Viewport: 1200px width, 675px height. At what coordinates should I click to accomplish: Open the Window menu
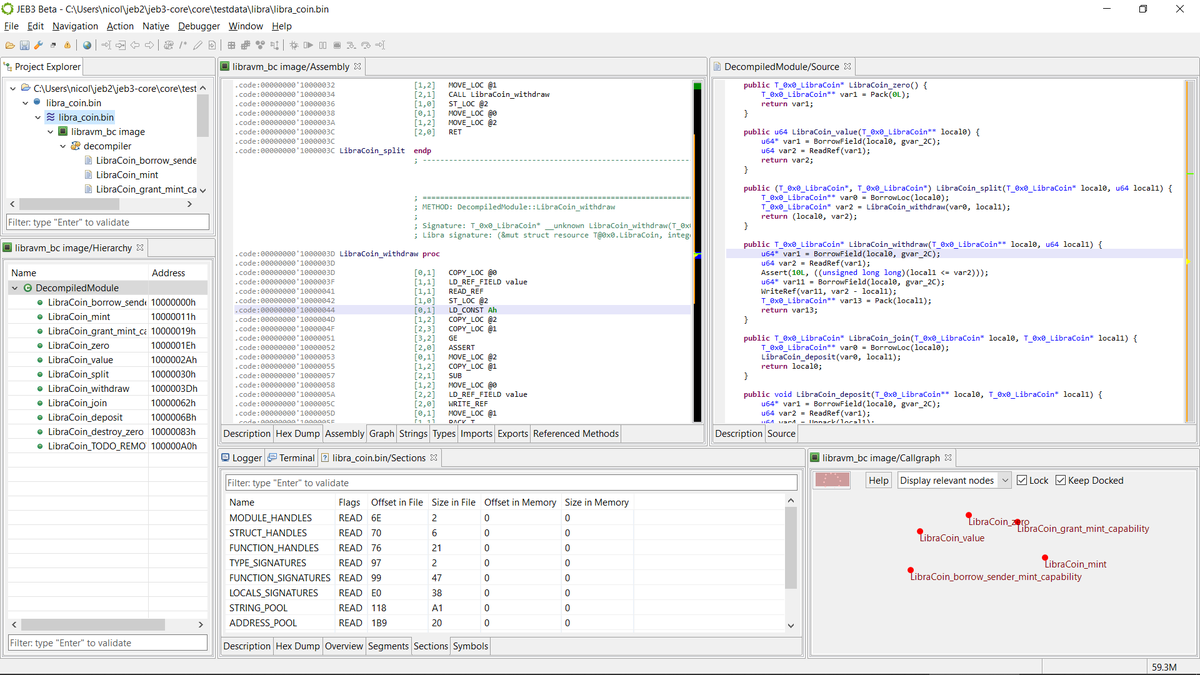[246, 26]
